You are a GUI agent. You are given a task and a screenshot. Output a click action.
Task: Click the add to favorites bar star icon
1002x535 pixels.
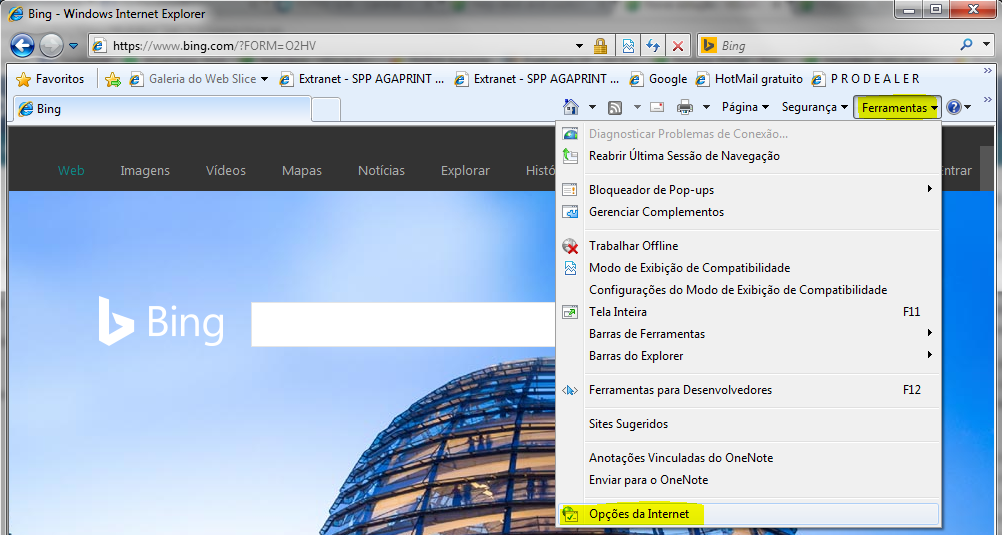coord(112,79)
